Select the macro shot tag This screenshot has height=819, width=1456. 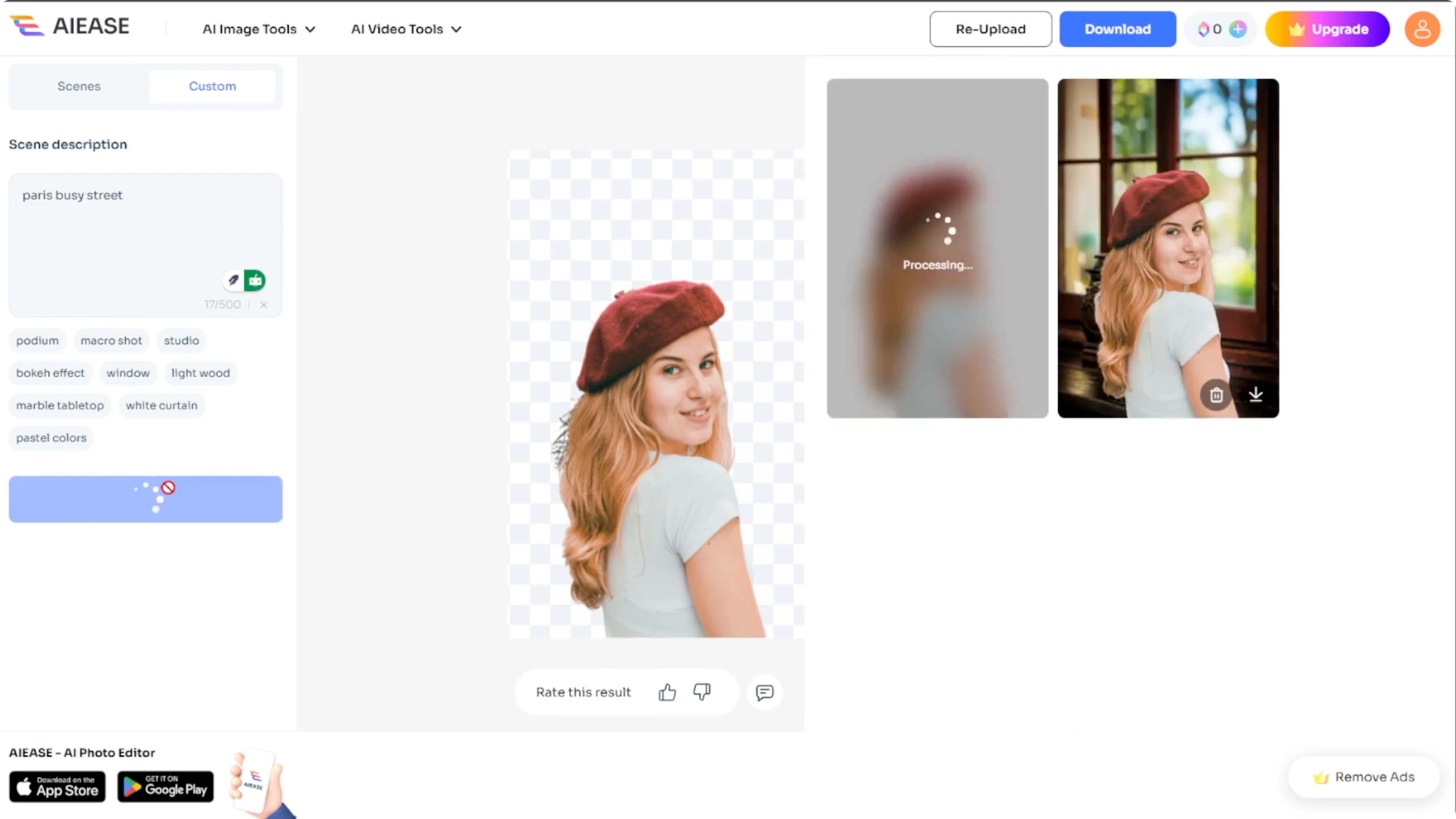pos(111,341)
